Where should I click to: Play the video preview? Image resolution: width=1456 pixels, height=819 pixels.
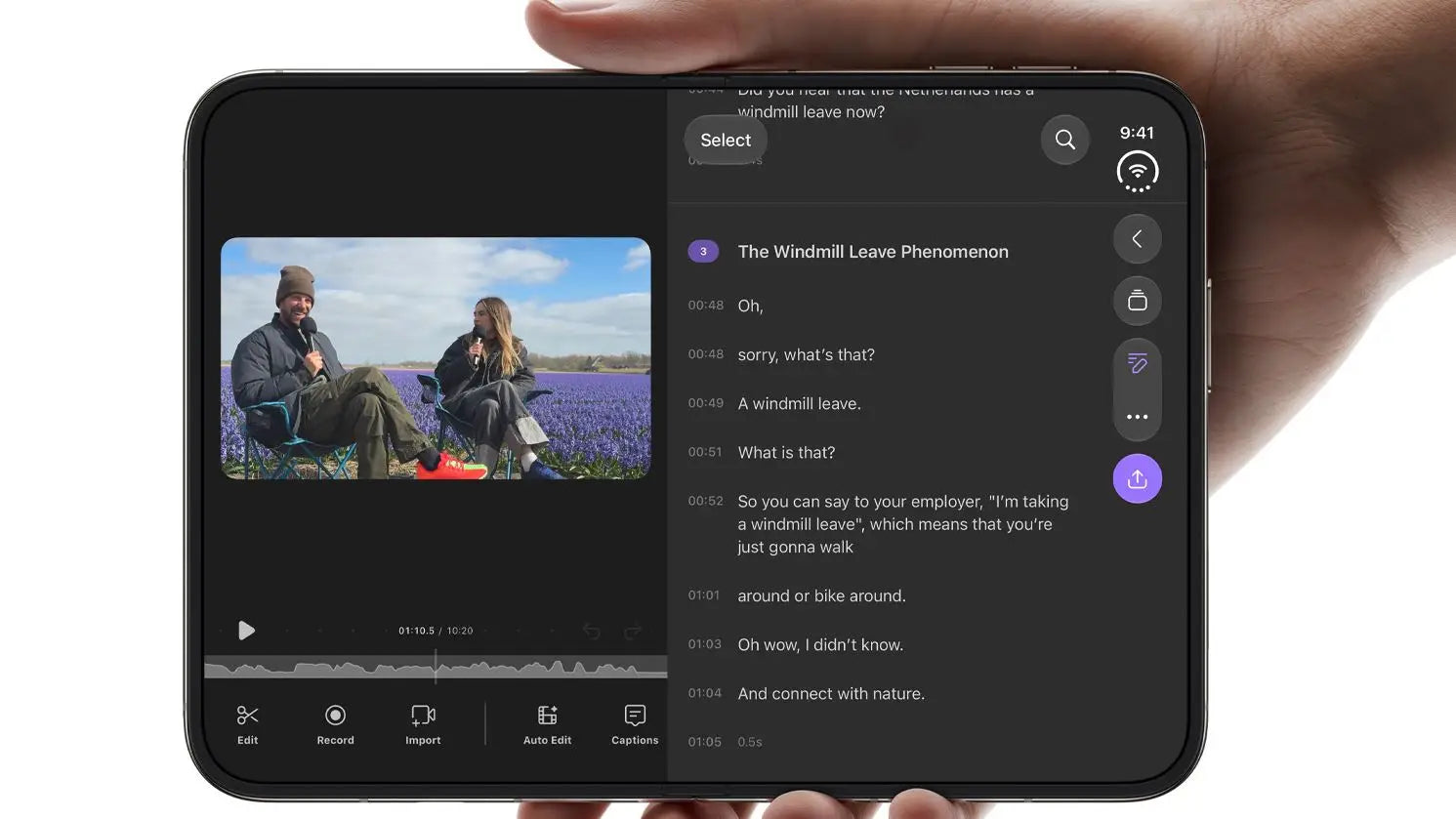[247, 631]
